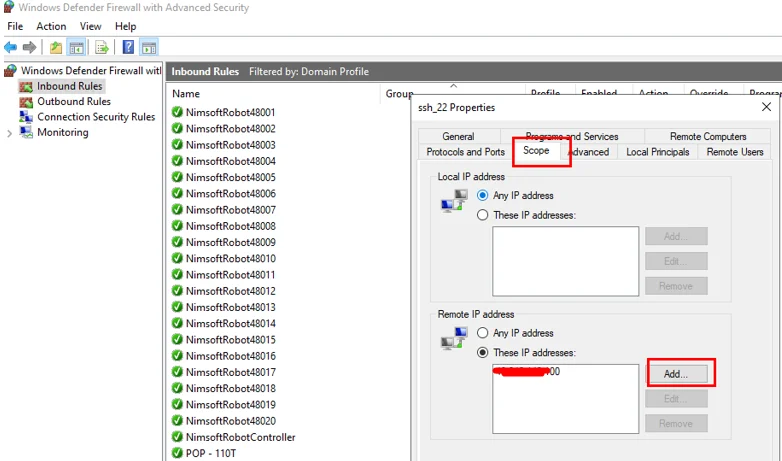Viewport: 782px width, 461px height.
Task: Click the Monitoring tree icon
Action: [26, 132]
